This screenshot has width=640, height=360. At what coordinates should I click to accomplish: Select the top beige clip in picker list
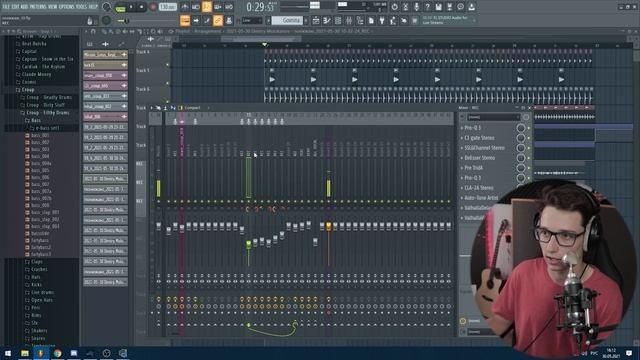105,55
